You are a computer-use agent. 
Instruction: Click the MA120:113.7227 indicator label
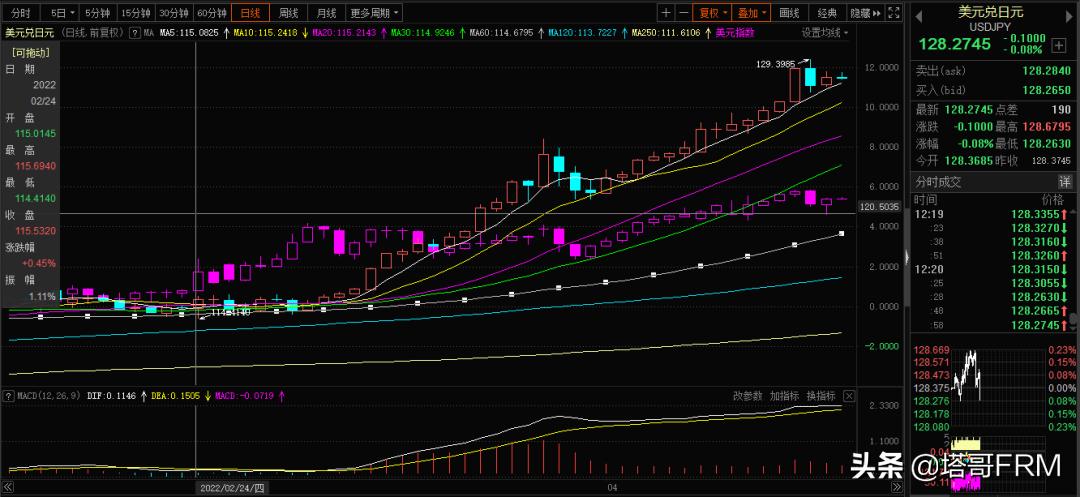pyautogui.click(x=582, y=32)
